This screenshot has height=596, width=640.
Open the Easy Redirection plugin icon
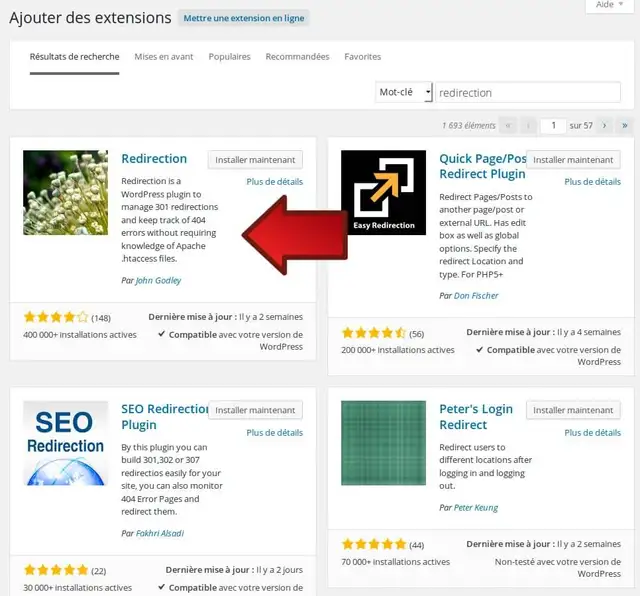pyautogui.click(x=383, y=193)
